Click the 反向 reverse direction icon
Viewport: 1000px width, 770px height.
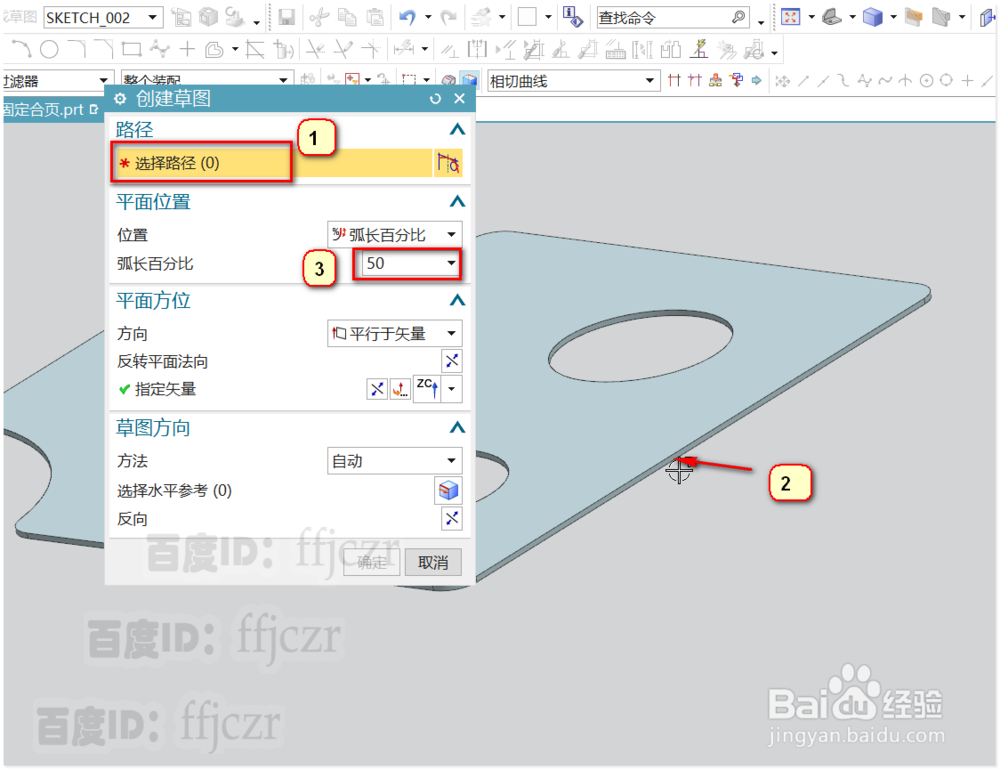pyautogui.click(x=451, y=518)
